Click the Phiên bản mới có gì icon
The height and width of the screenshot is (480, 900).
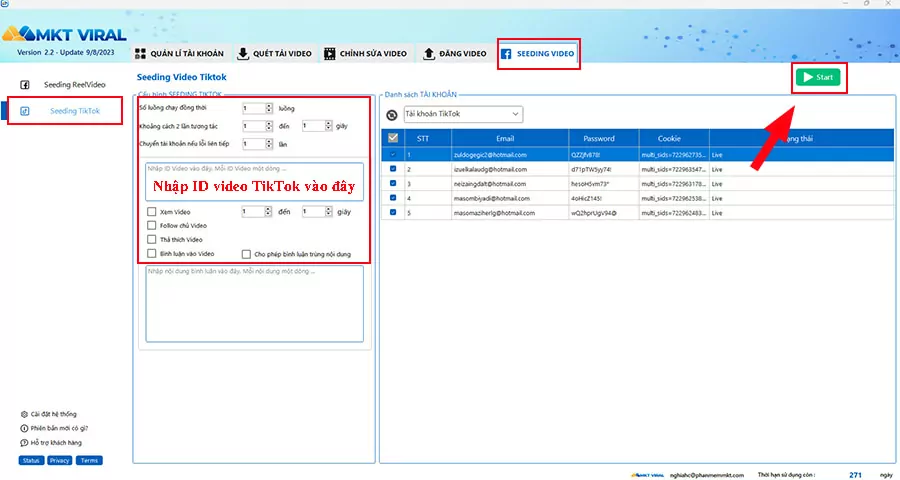pos(24,428)
